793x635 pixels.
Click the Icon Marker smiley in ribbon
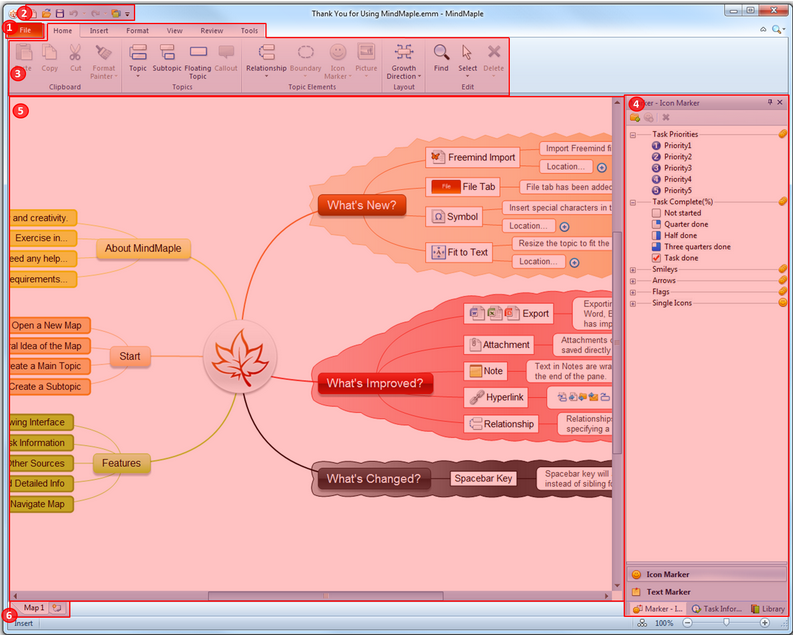coord(338,52)
